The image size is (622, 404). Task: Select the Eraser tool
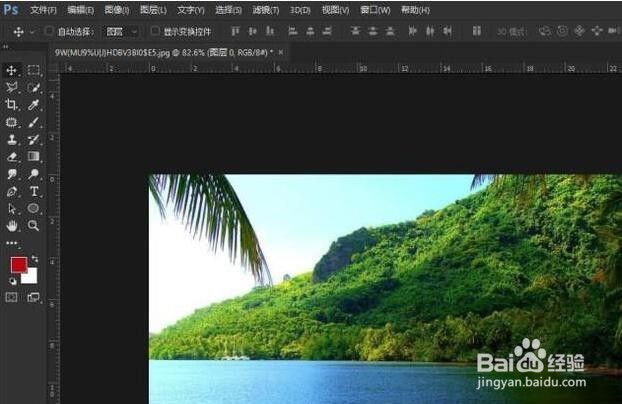pos(12,156)
